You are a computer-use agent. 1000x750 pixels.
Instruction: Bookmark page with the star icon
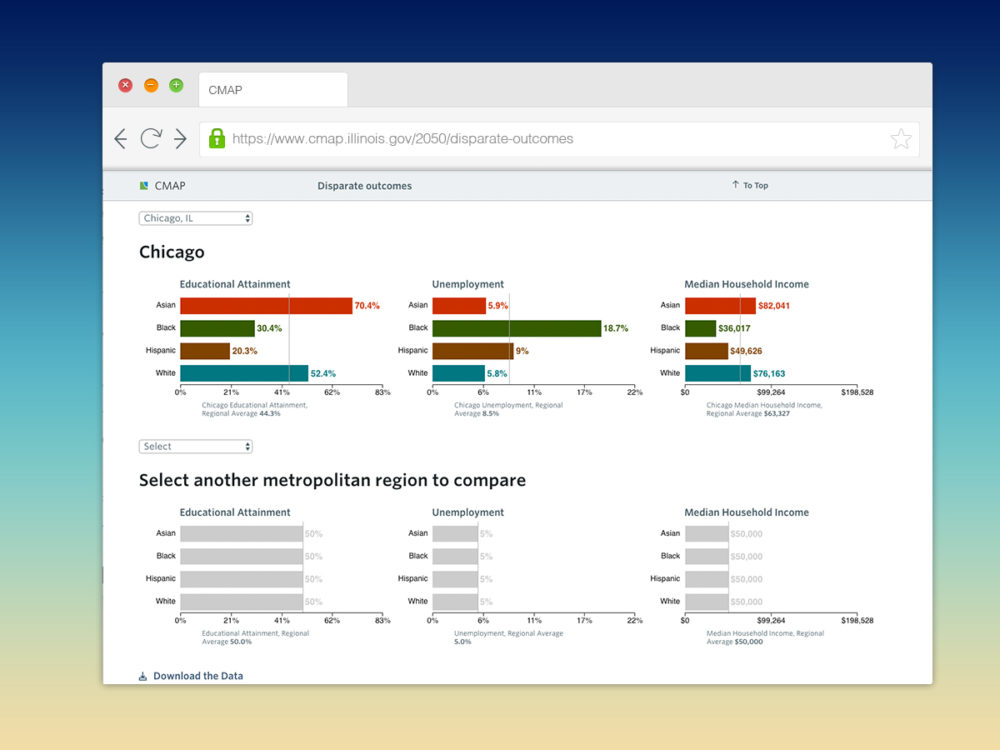pos(901,138)
